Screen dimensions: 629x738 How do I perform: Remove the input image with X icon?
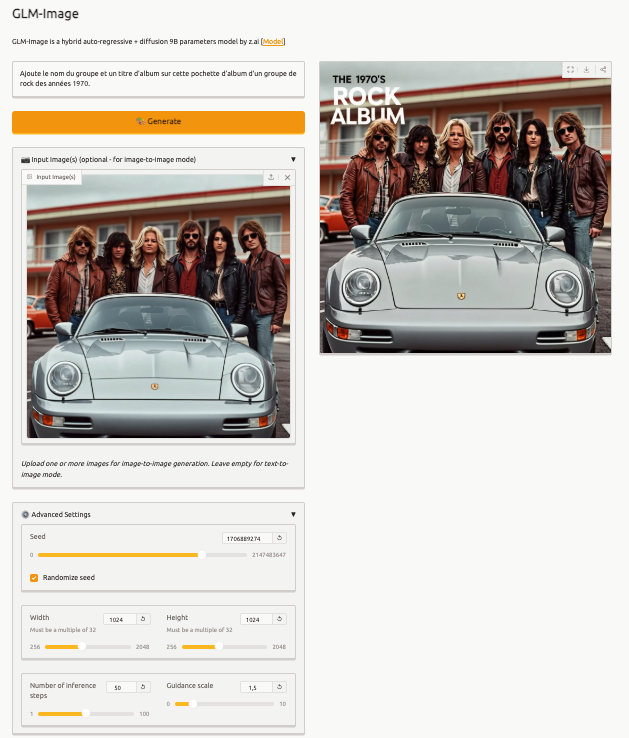[287, 177]
